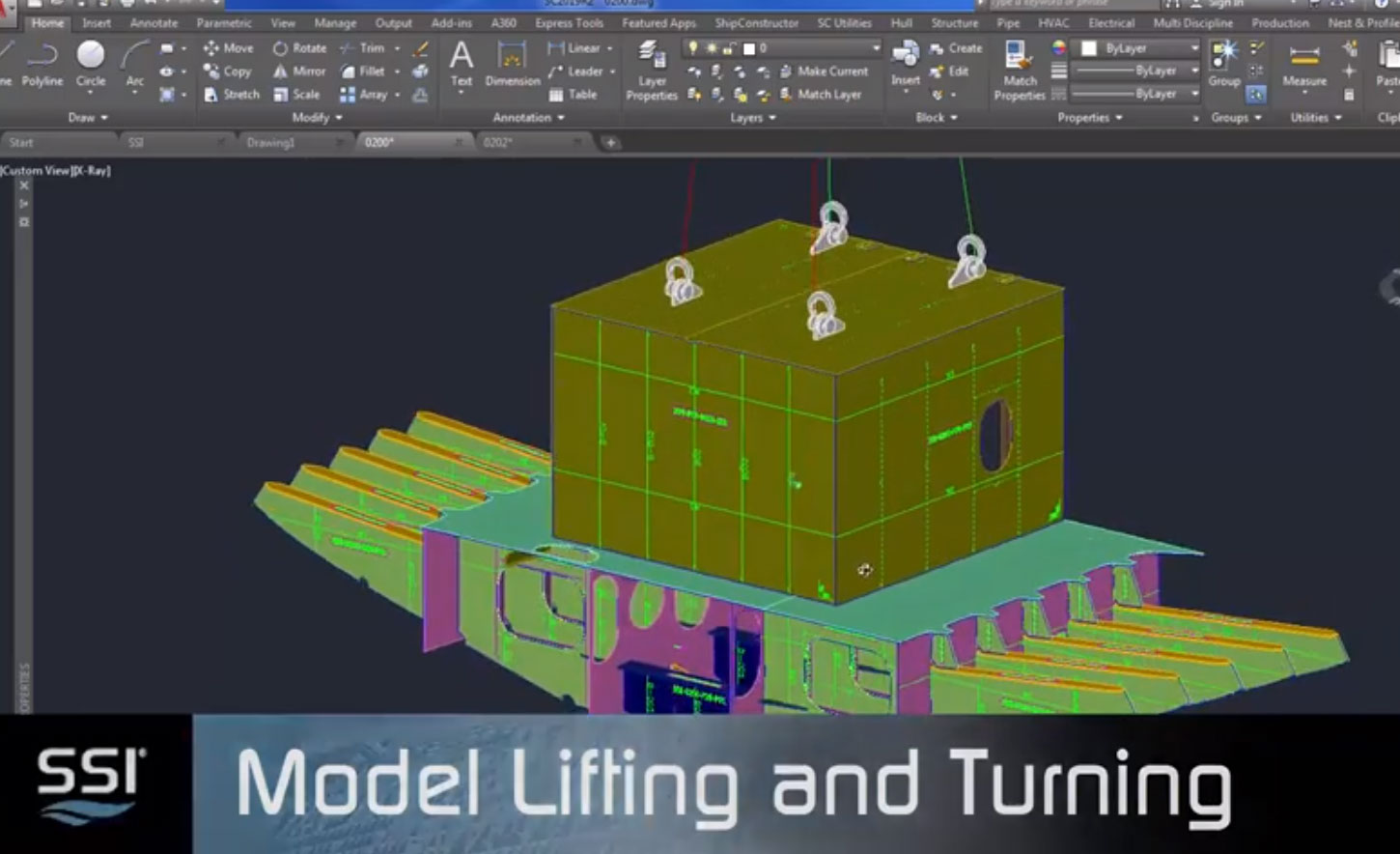
Task: Toggle layer freeze with the sun icon
Action: [x=710, y=46]
